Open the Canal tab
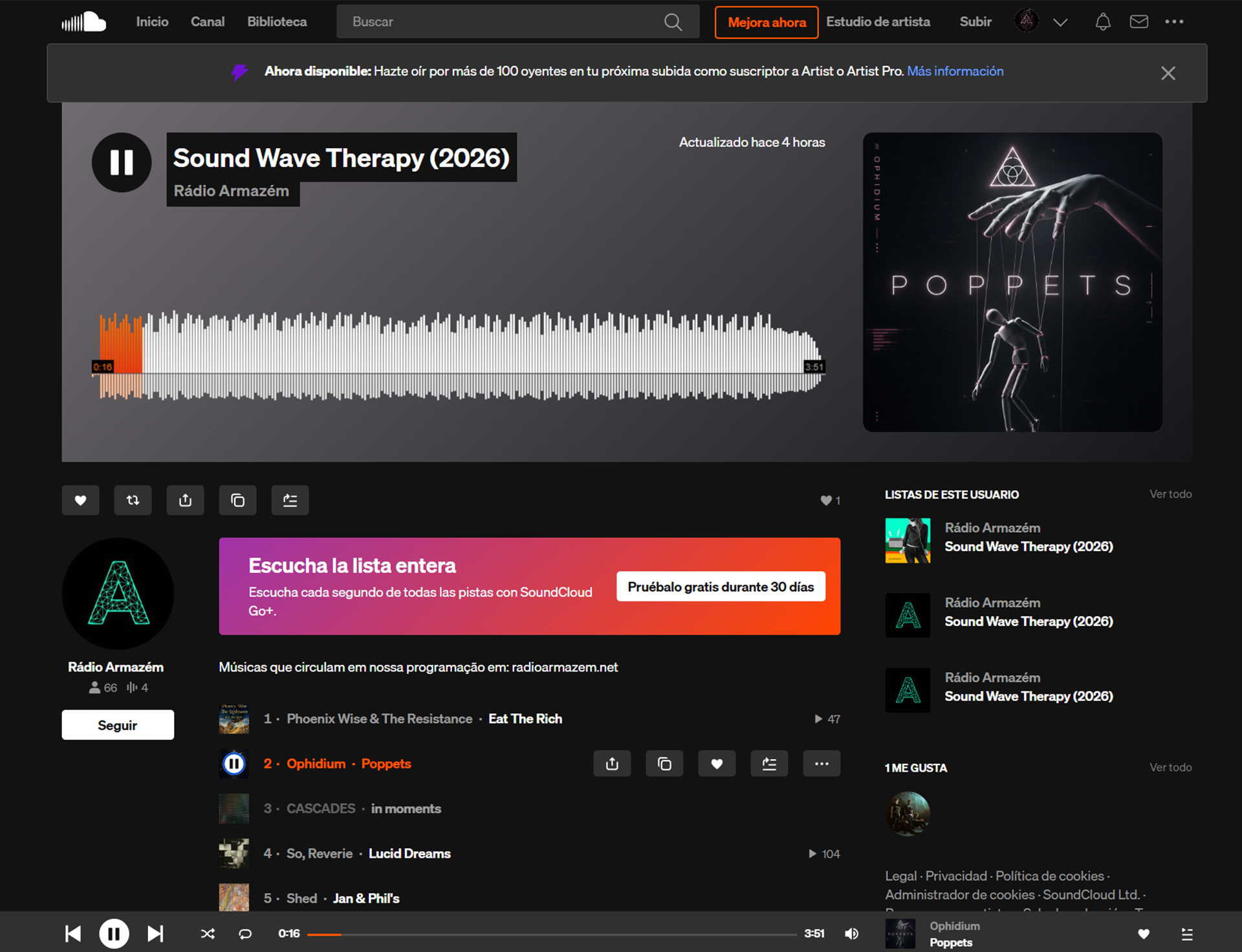The width and height of the screenshot is (1242, 952). pyautogui.click(x=208, y=21)
